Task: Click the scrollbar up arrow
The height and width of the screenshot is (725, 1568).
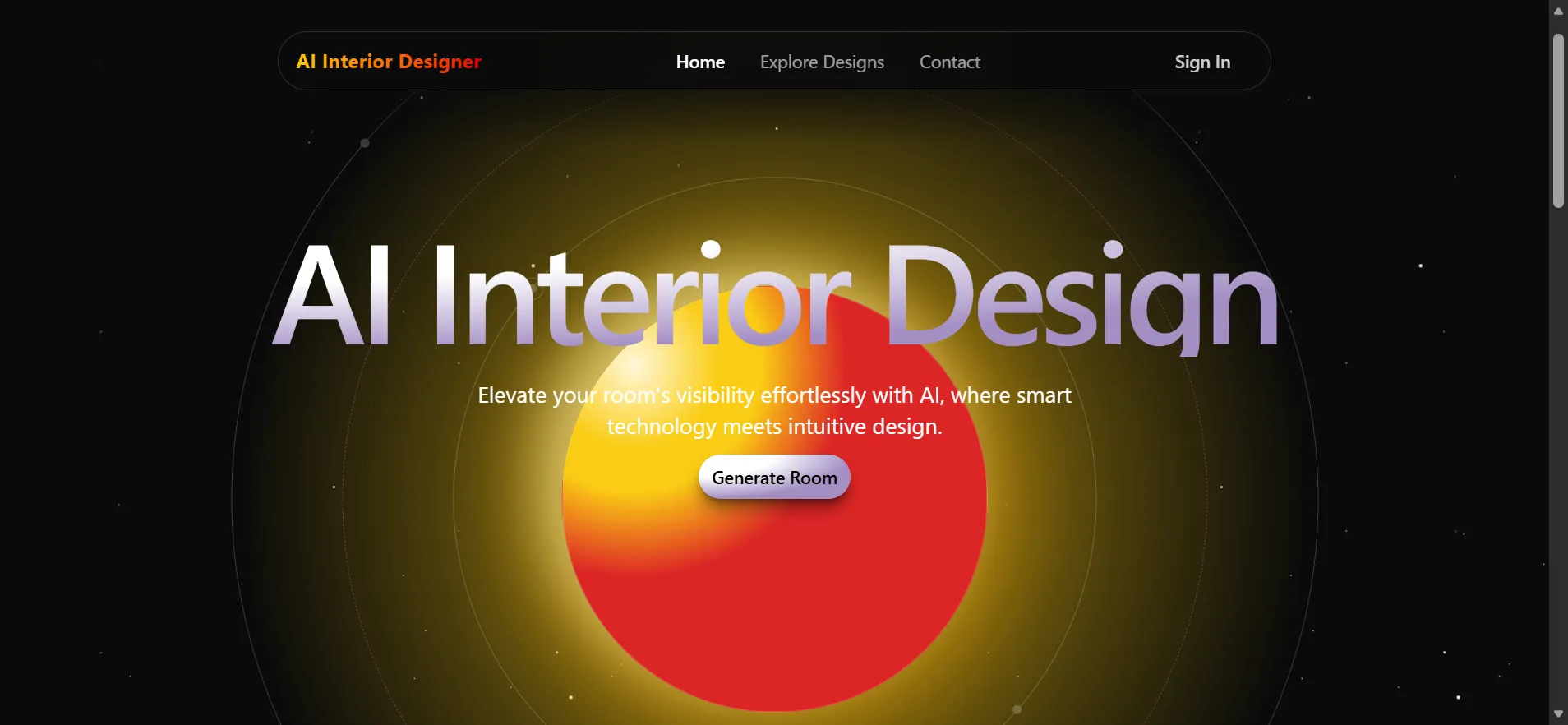Action: [1558, 11]
